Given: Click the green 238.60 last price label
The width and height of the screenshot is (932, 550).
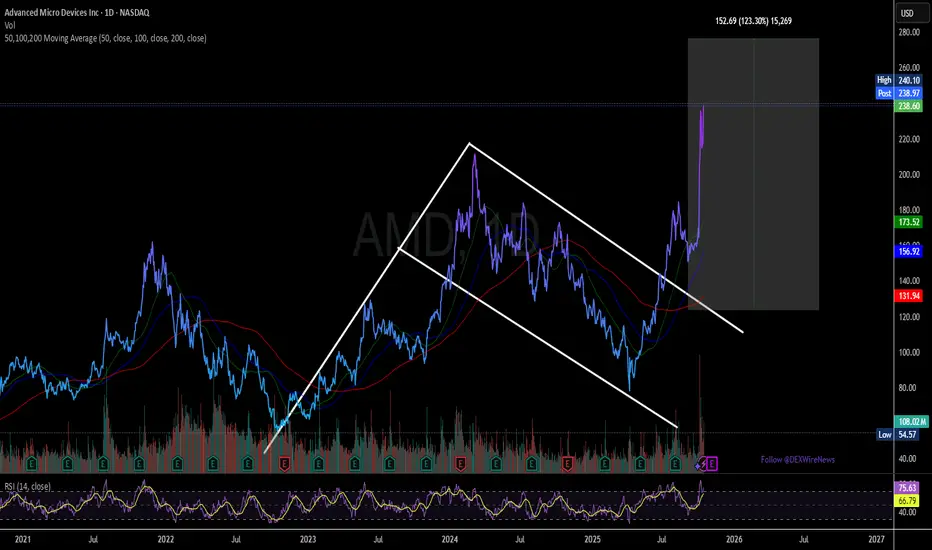Looking at the screenshot, I should [909, 106].
